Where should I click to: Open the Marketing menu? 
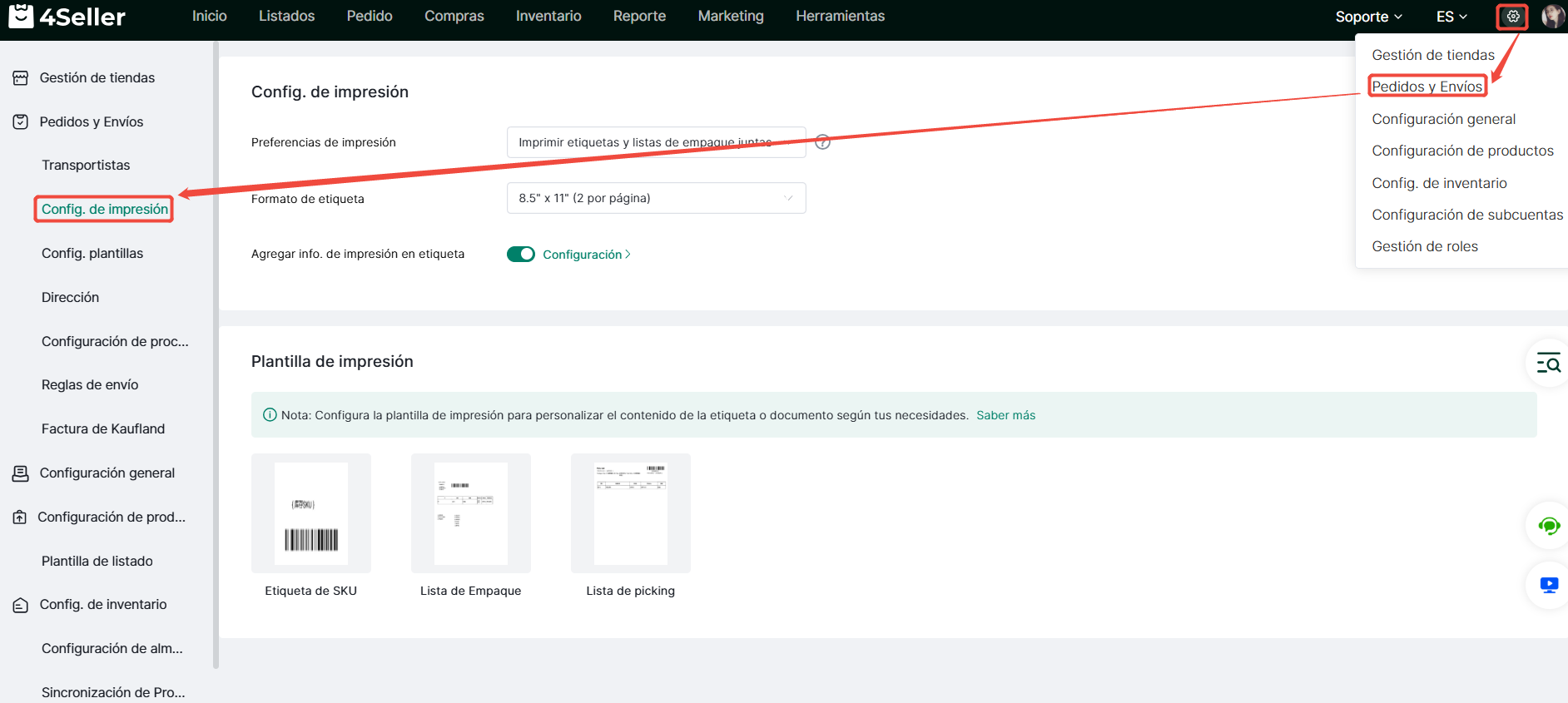[731, 16]
